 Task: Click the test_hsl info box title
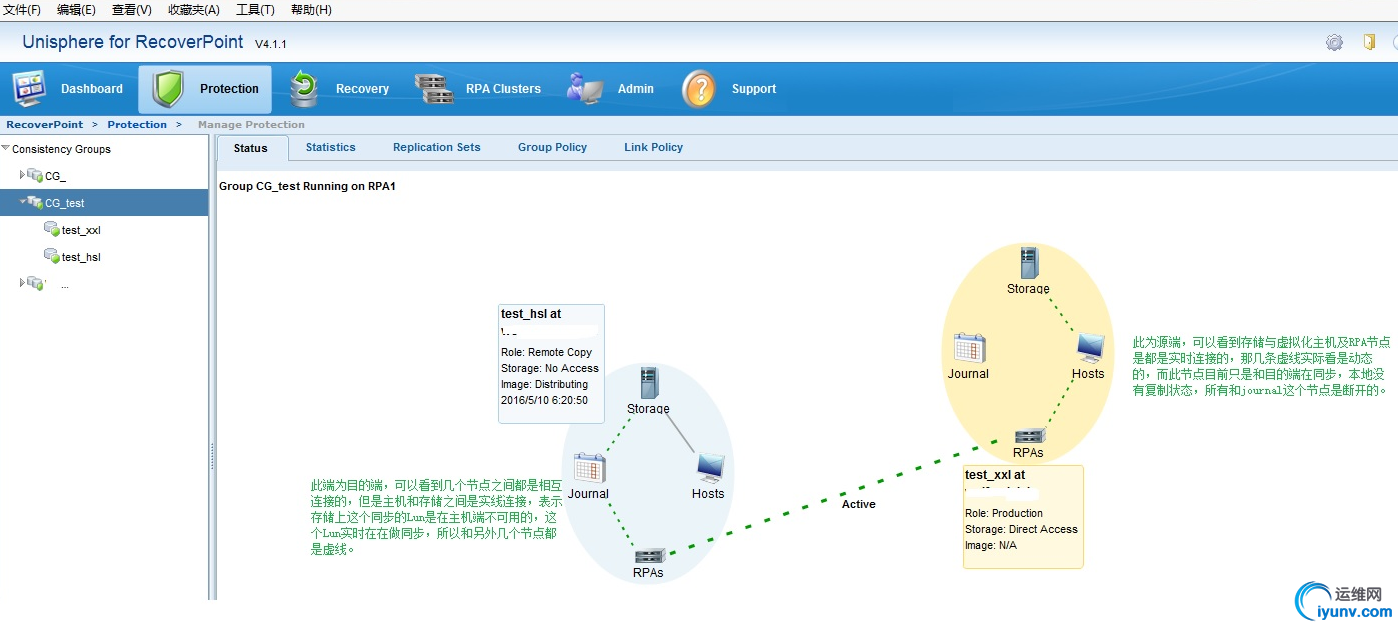coord(531,314)
